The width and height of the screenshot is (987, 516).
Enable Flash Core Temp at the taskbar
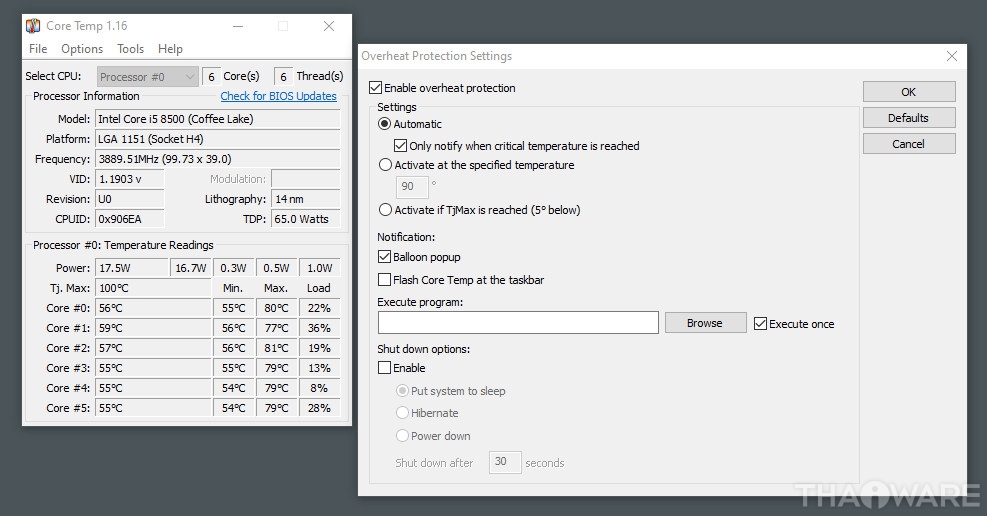click(x=385, y=280)
